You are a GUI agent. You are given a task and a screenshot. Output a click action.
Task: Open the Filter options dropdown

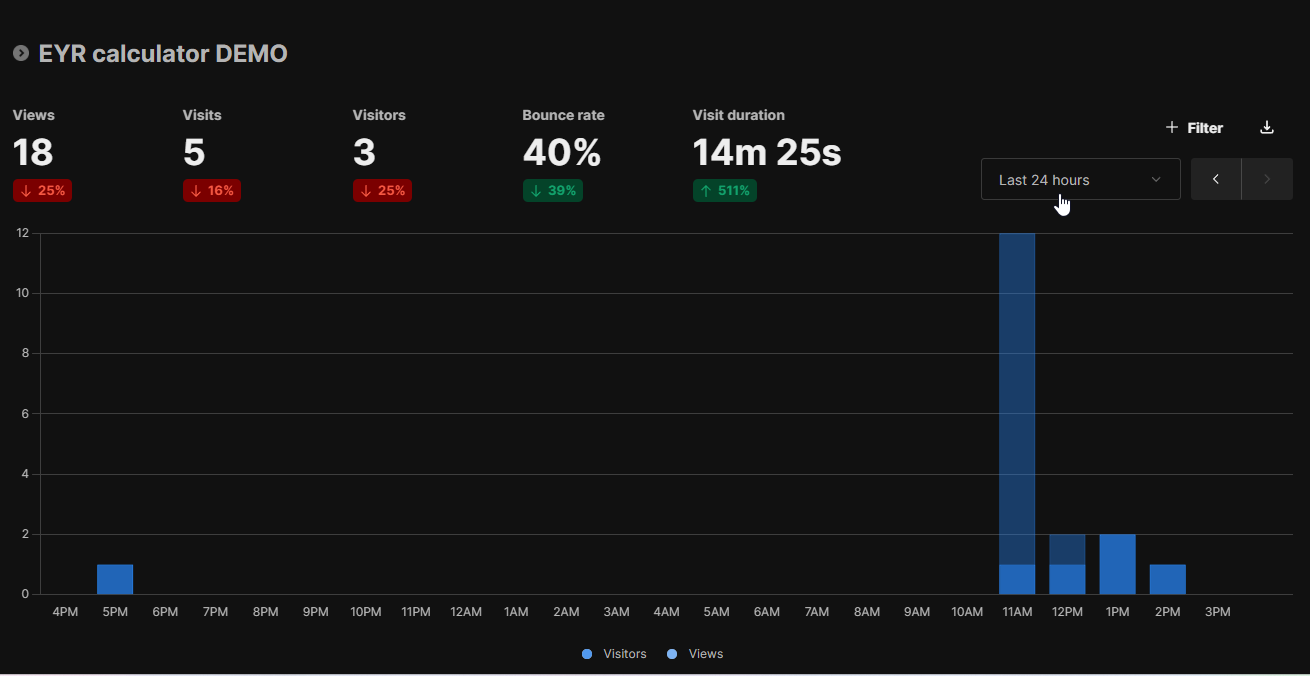pos(1194,127)
